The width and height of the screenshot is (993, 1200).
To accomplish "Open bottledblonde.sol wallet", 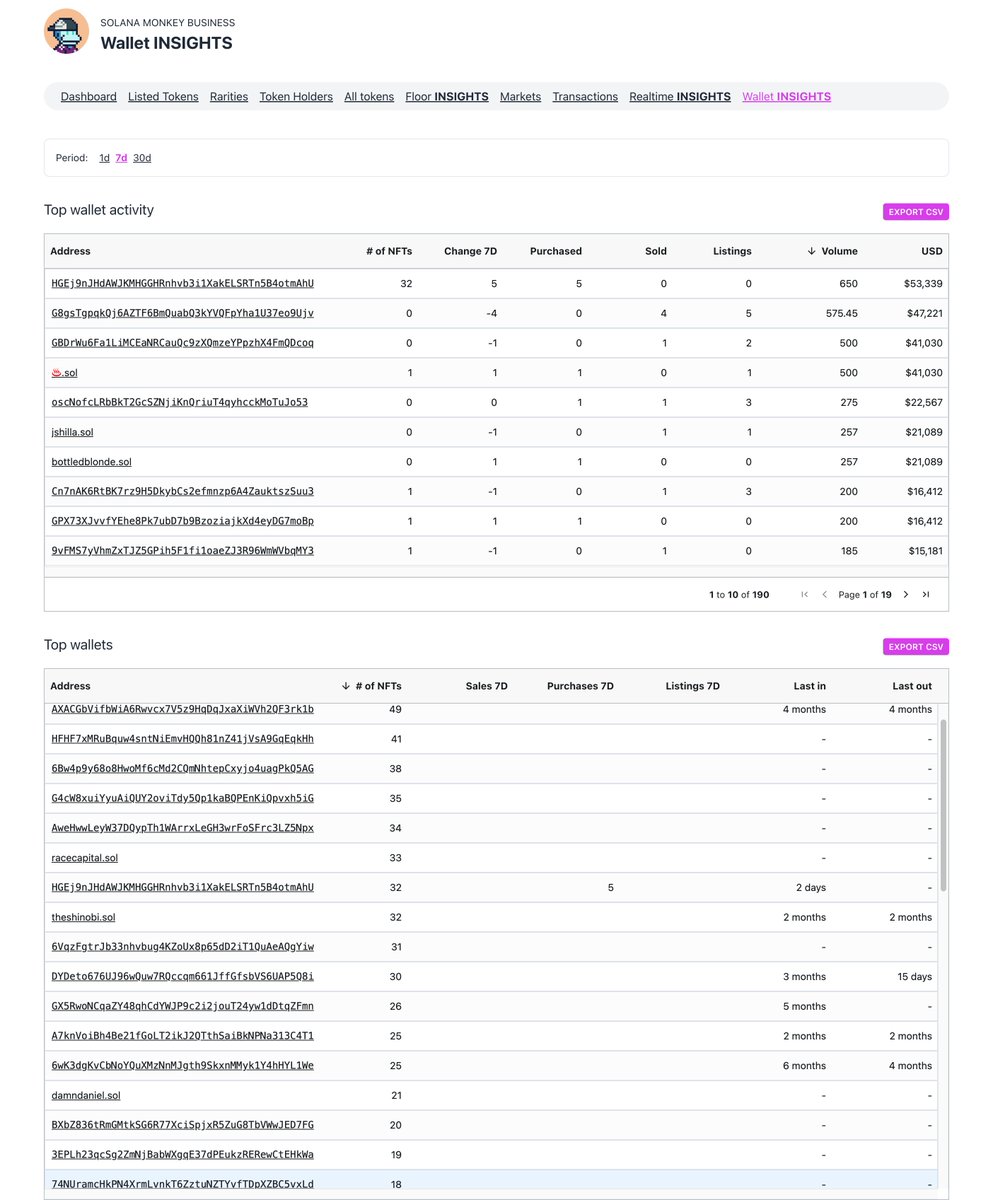I will click(91, 463).
